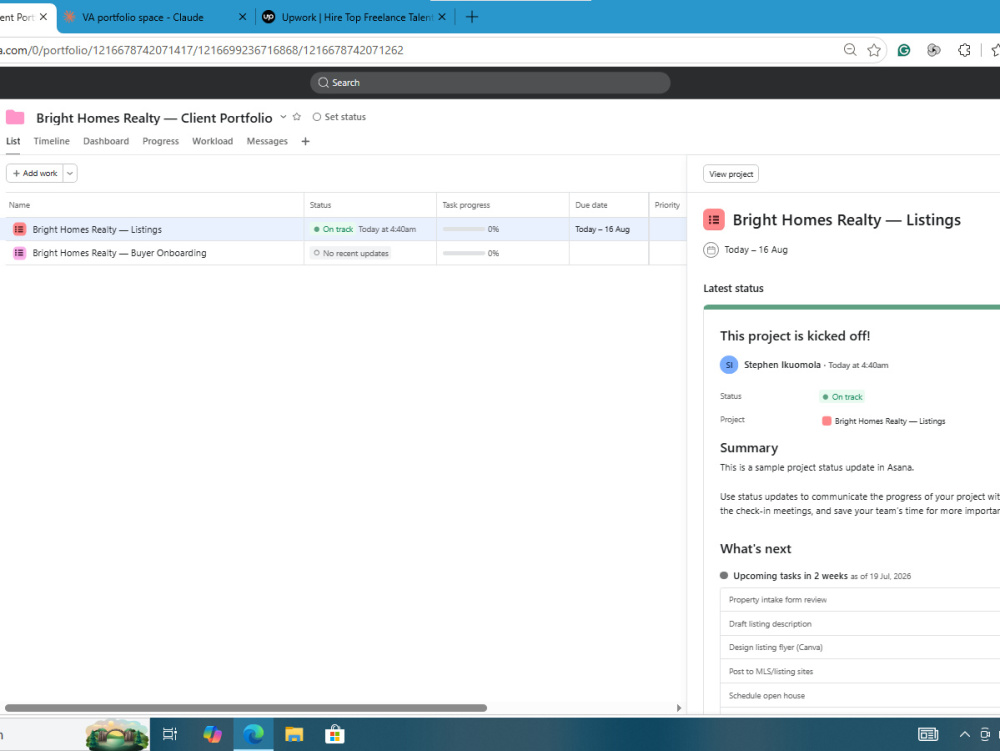Open Bright Homes Realty — Listings project link
Screen dimensions: 1000x751
click(890, 421)
